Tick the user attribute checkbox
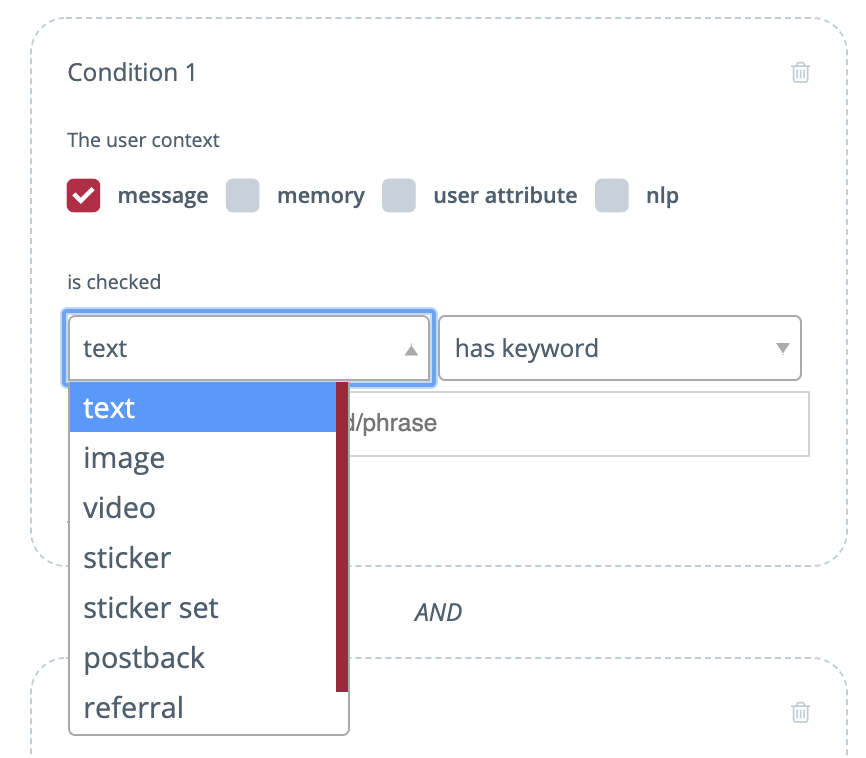This screenshot has width=866, height=758. (399, 196)
